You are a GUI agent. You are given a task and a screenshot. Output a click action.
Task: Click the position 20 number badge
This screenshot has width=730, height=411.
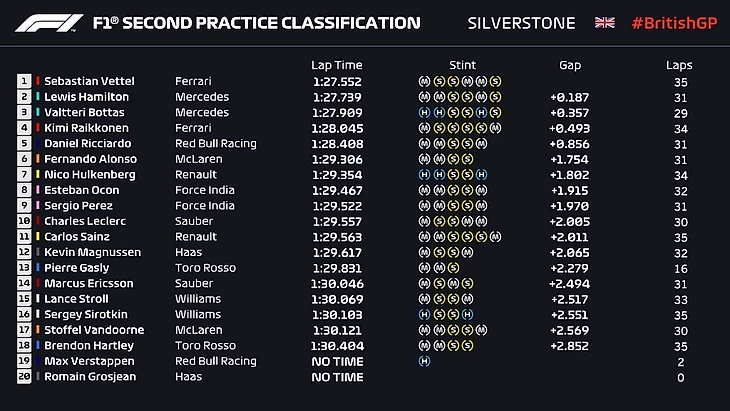pyautogui.click(x=24, y=377)
